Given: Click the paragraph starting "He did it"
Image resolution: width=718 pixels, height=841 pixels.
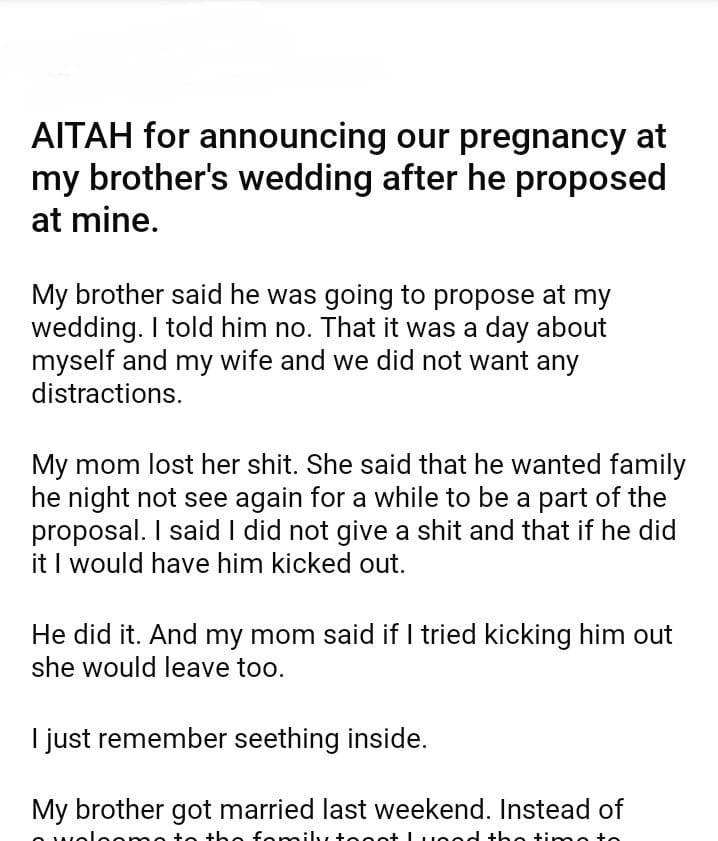Looking at the screenshot, I should pos(352,651).
